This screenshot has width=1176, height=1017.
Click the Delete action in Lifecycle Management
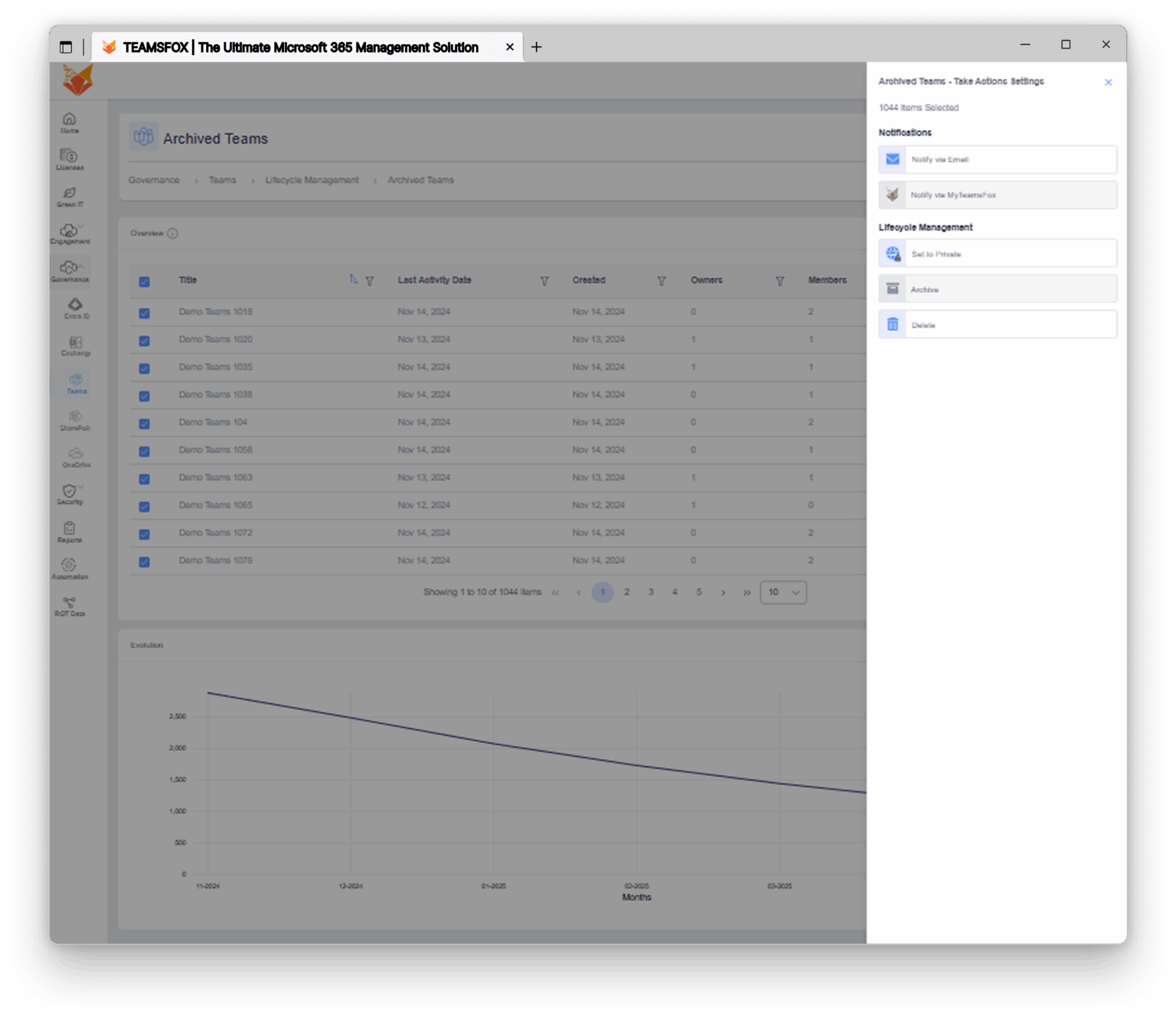point(997,324)
